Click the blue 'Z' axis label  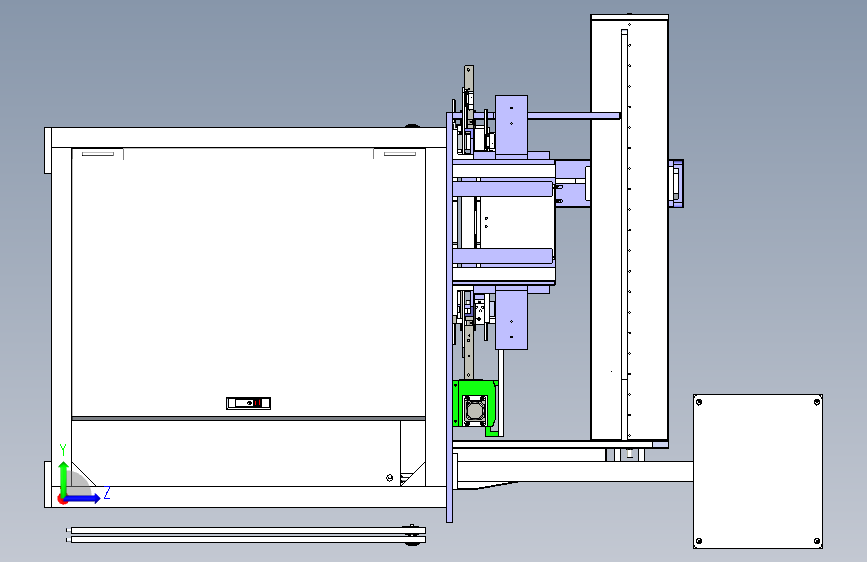point(107,492)
